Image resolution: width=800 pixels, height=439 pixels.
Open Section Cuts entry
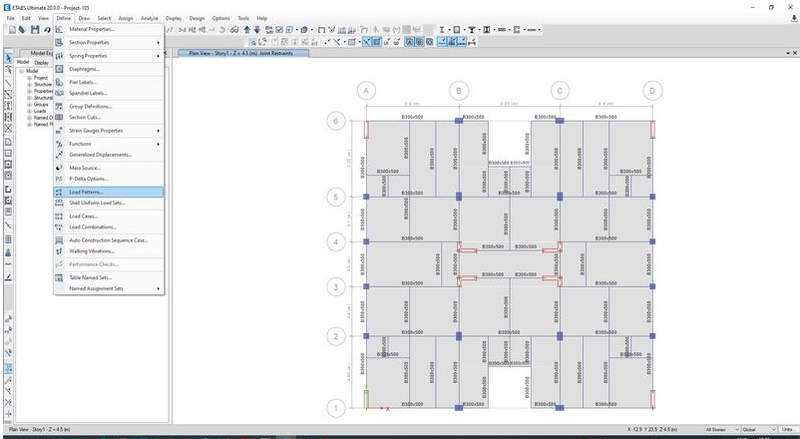point(109,117)
